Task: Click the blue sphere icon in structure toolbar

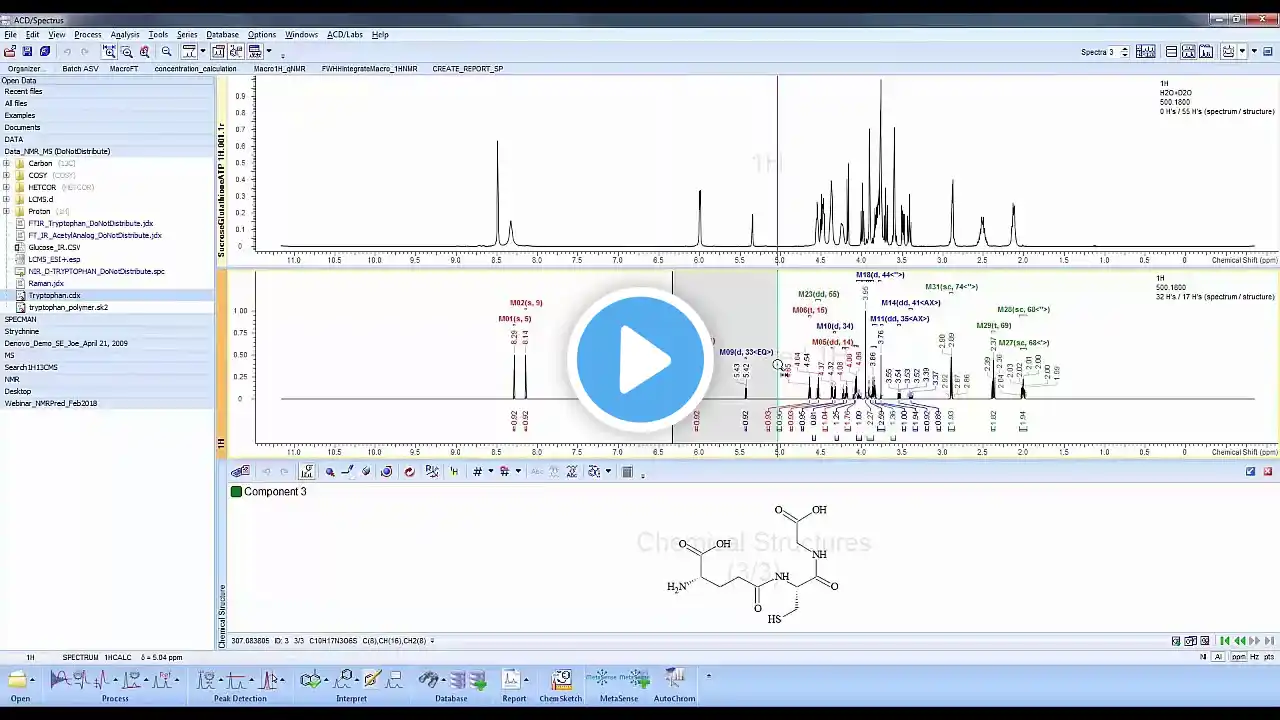Action: point(387,472)
